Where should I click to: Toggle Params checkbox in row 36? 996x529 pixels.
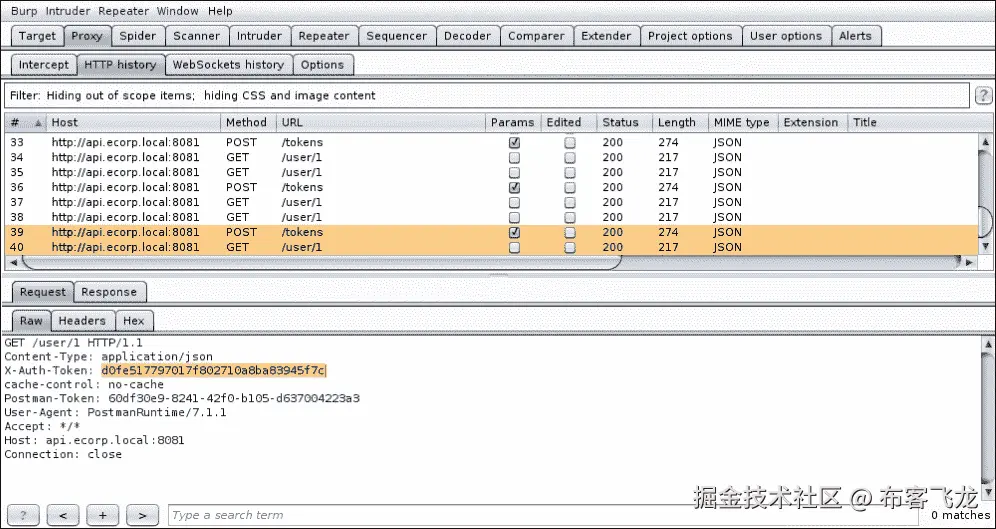click(x=515, y=187)
